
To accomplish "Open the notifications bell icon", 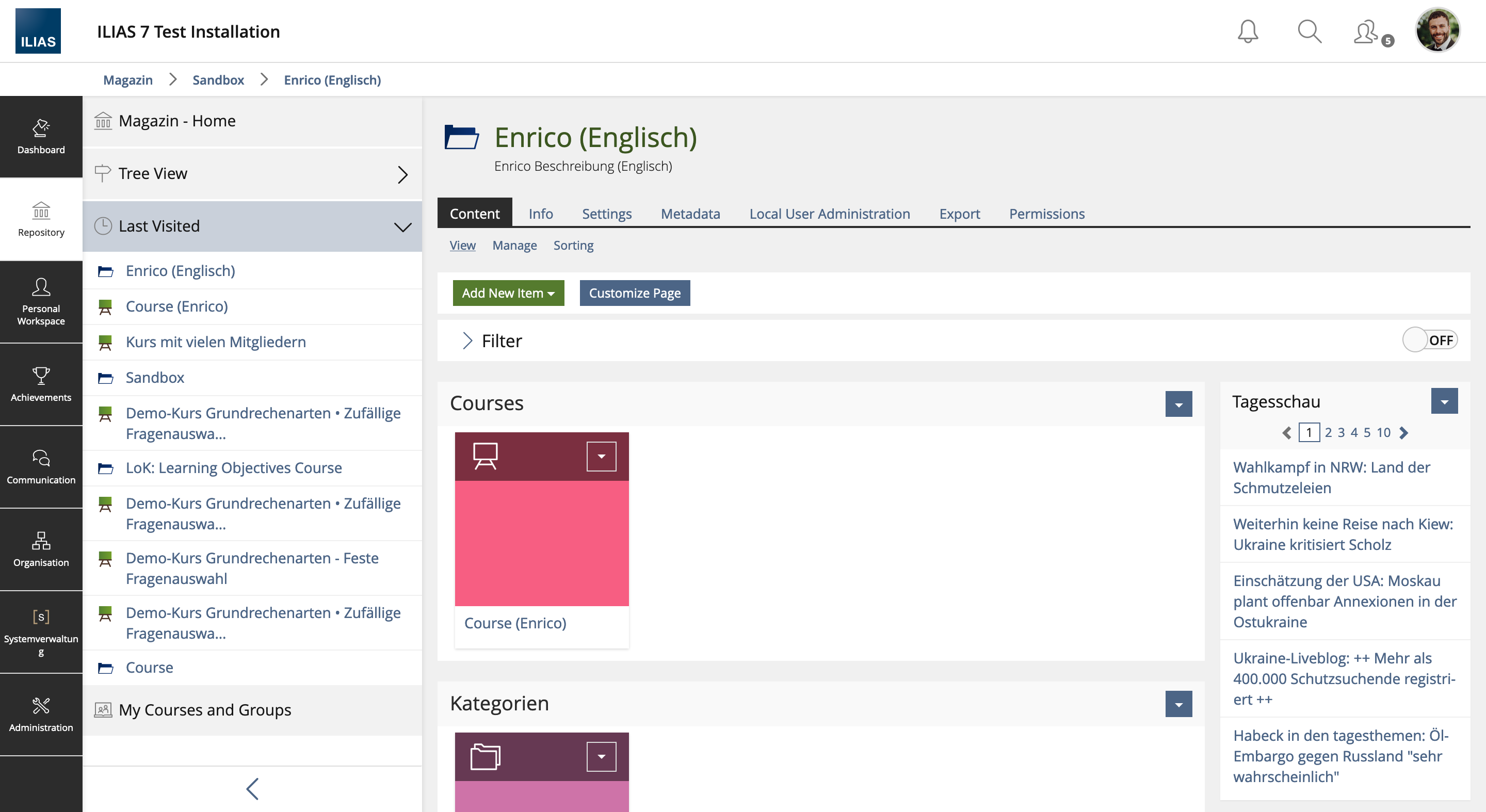I will click(x=1247, y=31).
